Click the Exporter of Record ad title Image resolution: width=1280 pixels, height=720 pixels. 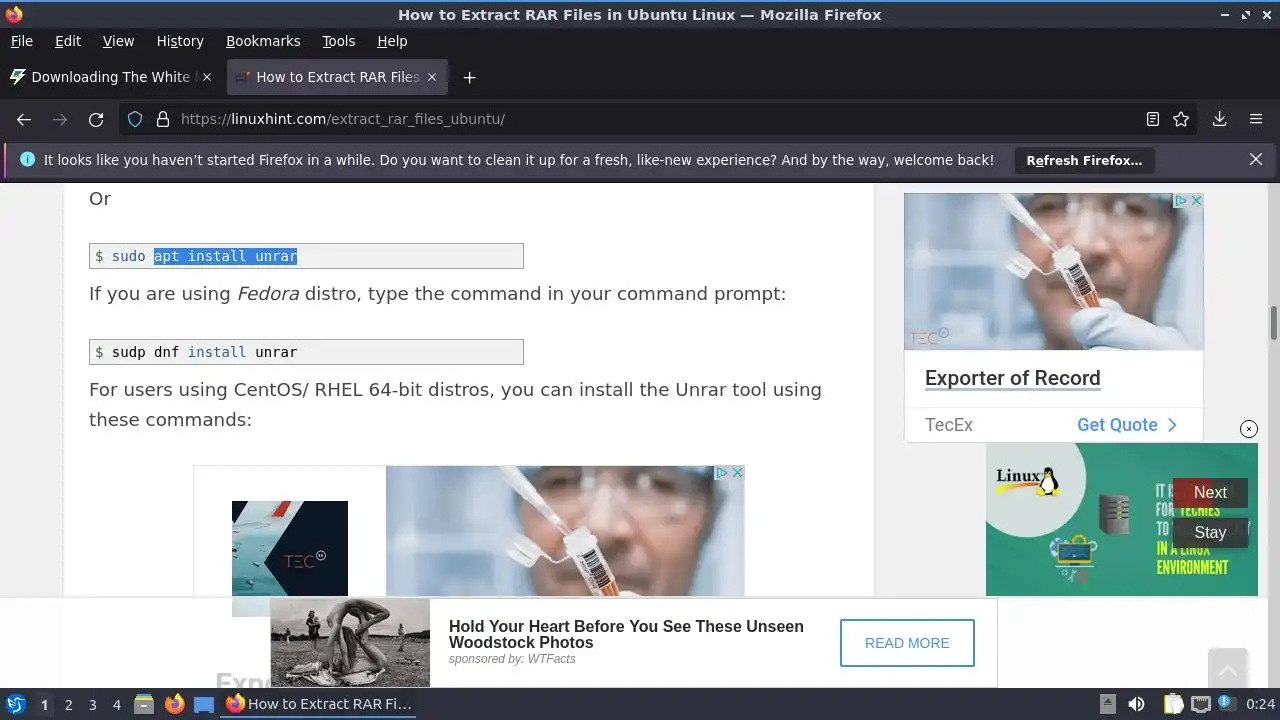tap(1012, 378)
